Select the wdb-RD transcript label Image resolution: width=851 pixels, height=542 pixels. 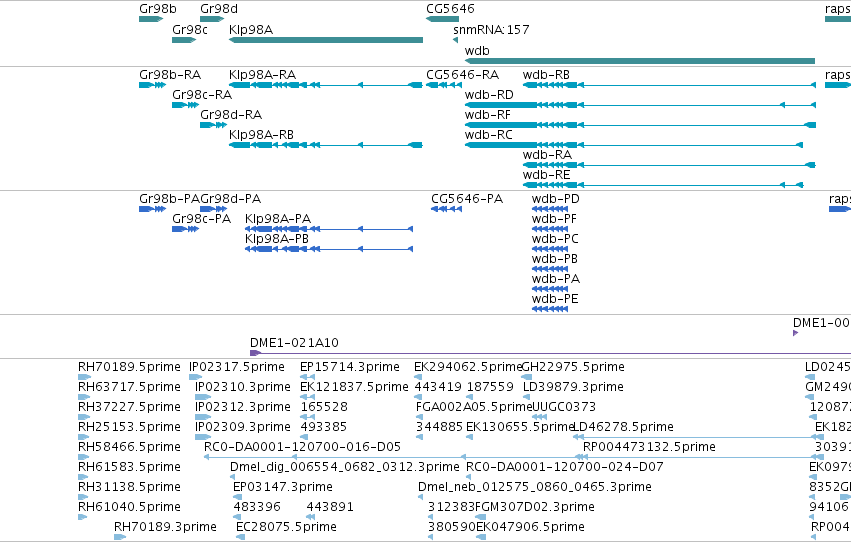(489, 94)
